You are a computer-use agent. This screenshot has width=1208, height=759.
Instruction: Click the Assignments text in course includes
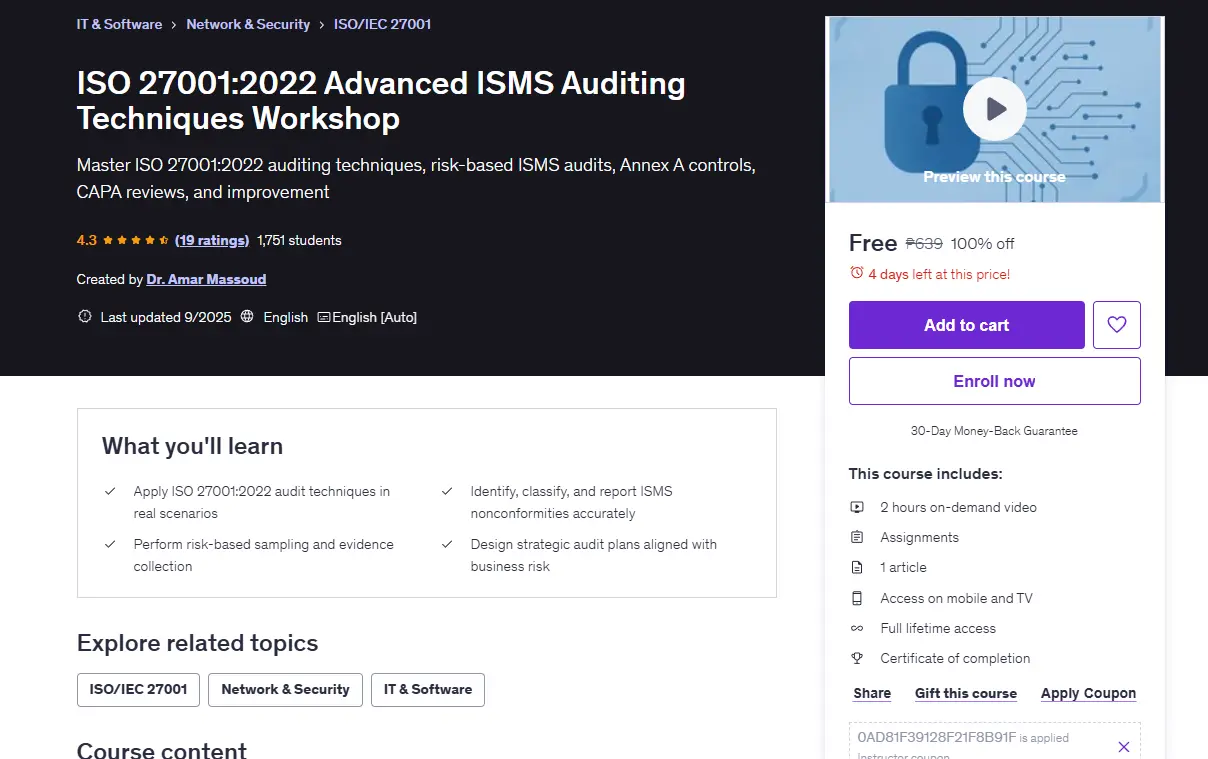point(919,537)
